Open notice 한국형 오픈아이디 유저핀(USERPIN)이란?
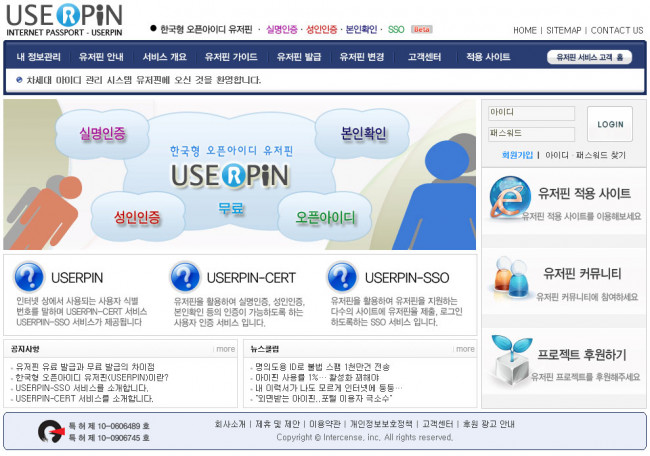Viewport: 650px width, 456px height. [92, 378]
